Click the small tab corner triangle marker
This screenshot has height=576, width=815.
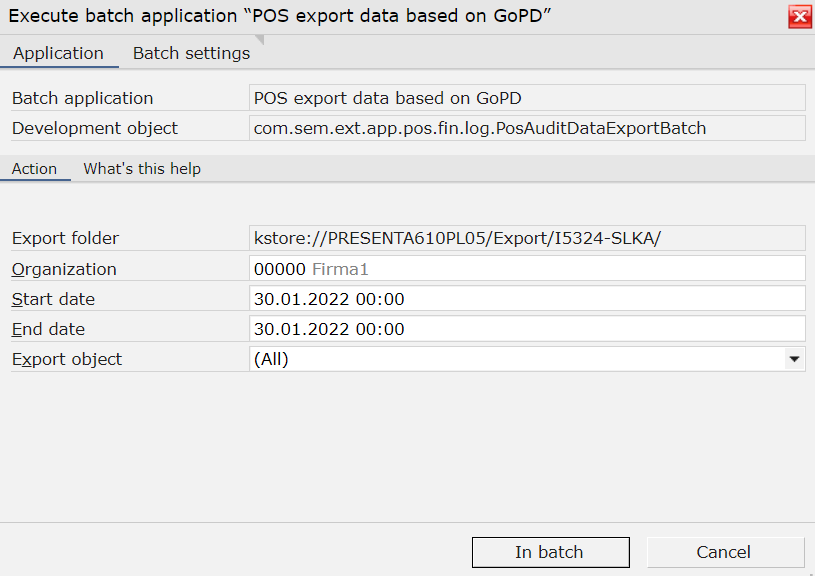260,40
